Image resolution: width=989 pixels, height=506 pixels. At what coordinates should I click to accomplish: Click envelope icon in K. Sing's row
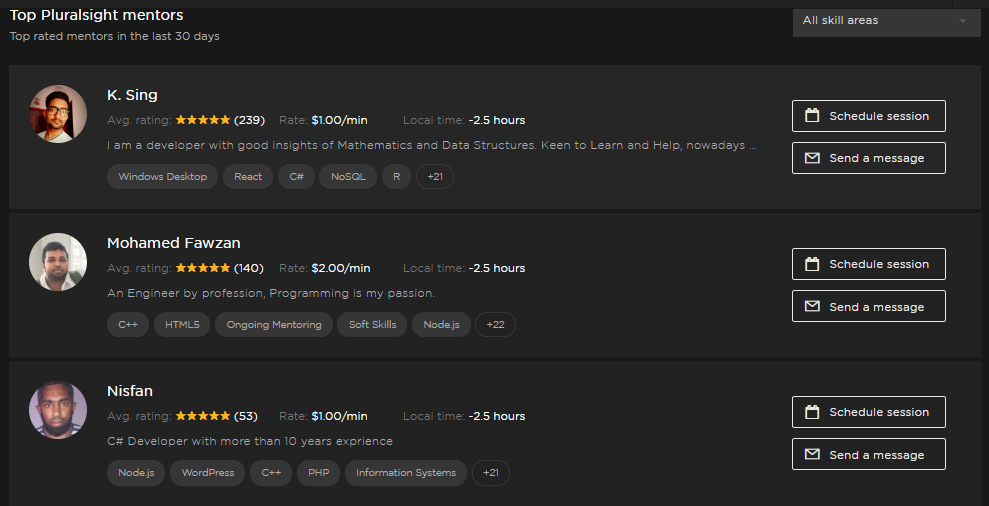point(812,158)
